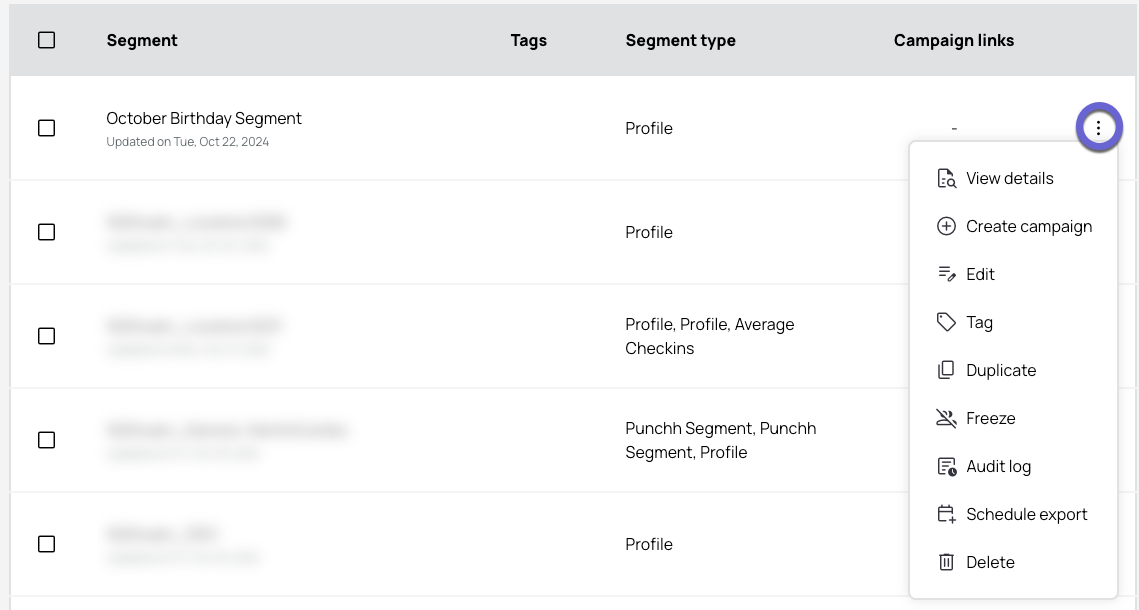
Task: Click the Audit log clock icon
Action: [946, 466]
